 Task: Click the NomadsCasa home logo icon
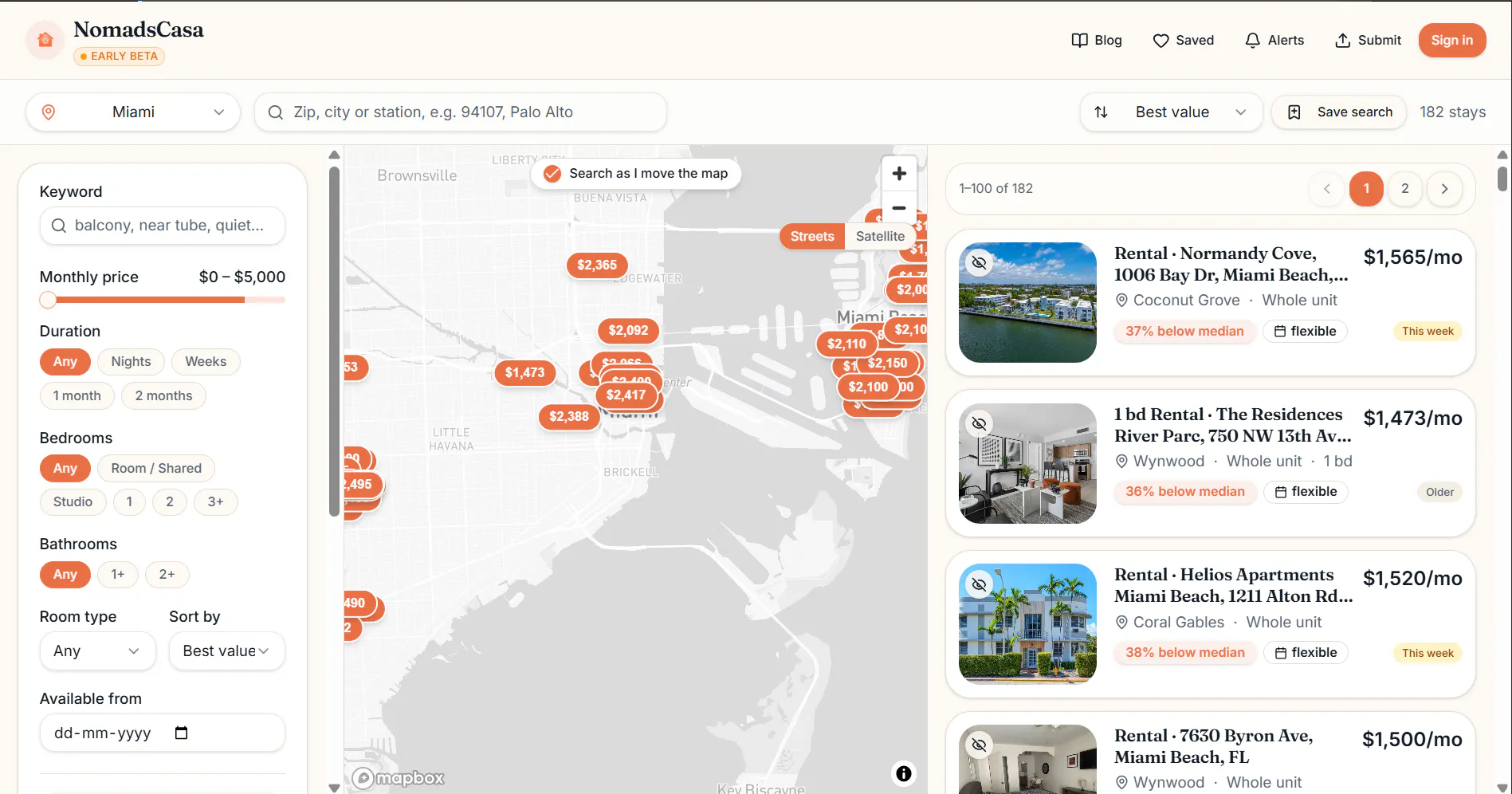[45, 40]
